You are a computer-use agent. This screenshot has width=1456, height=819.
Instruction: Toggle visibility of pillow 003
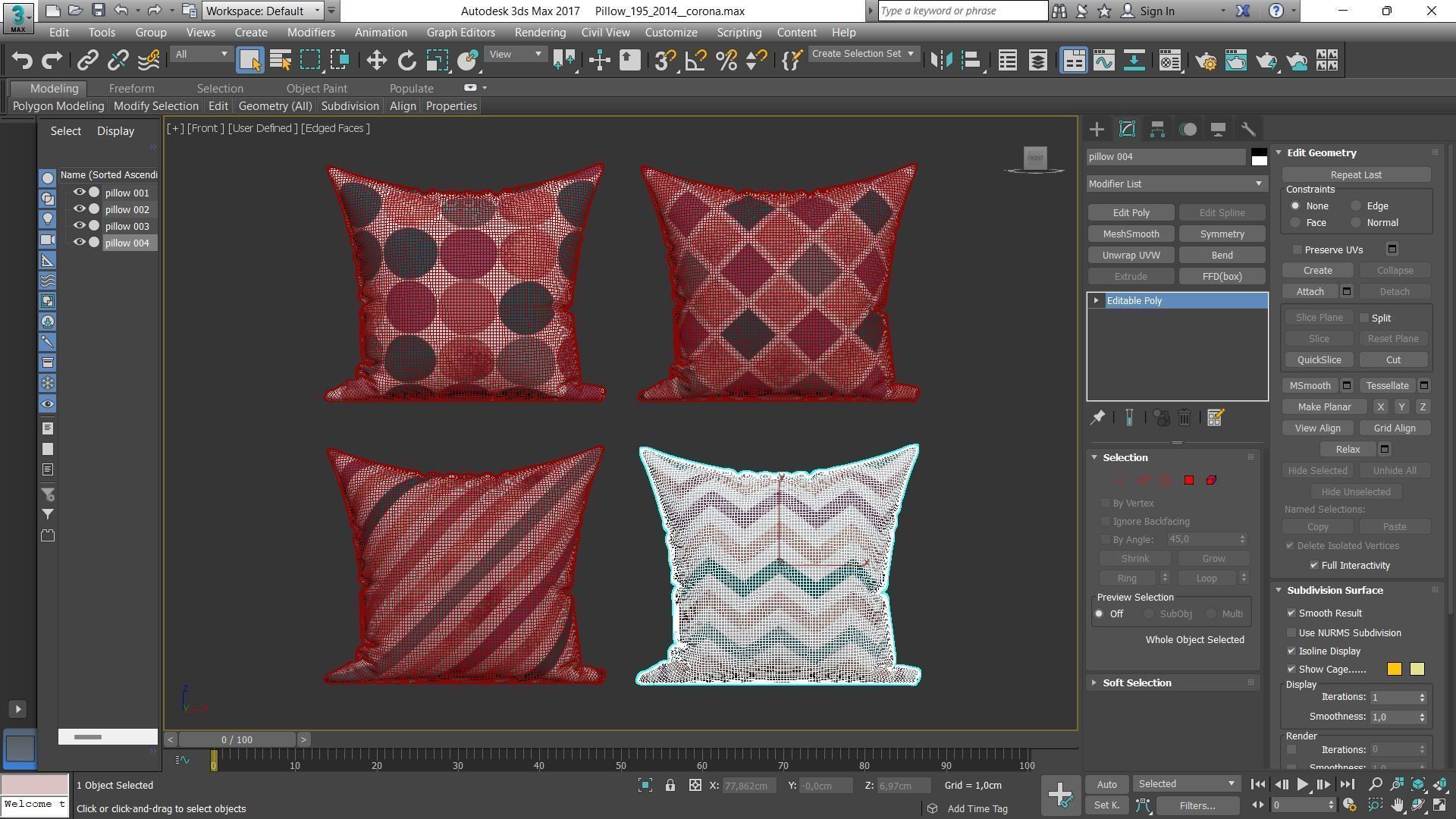coord(79,226)
